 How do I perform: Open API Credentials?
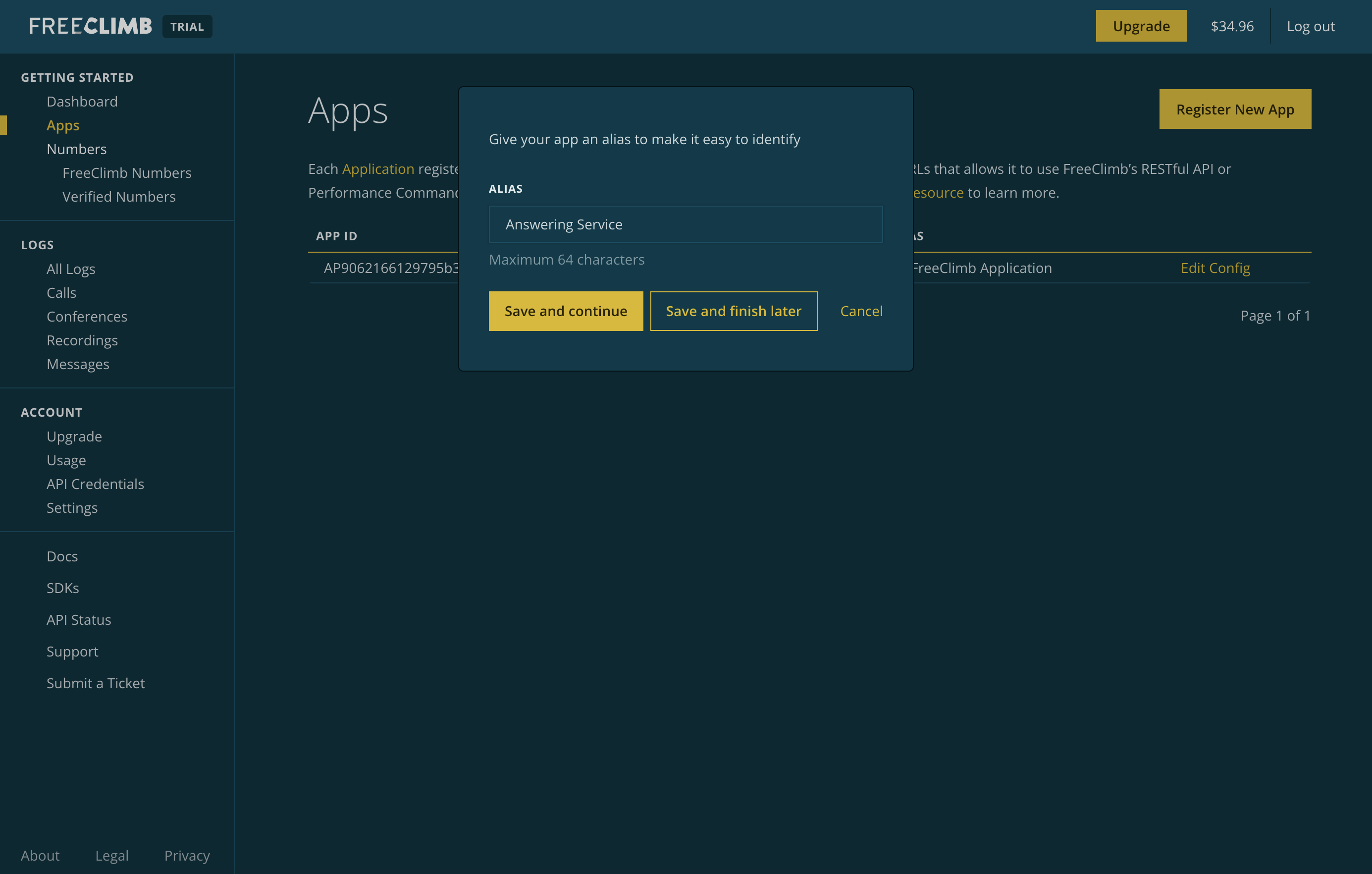click(95, 484)
